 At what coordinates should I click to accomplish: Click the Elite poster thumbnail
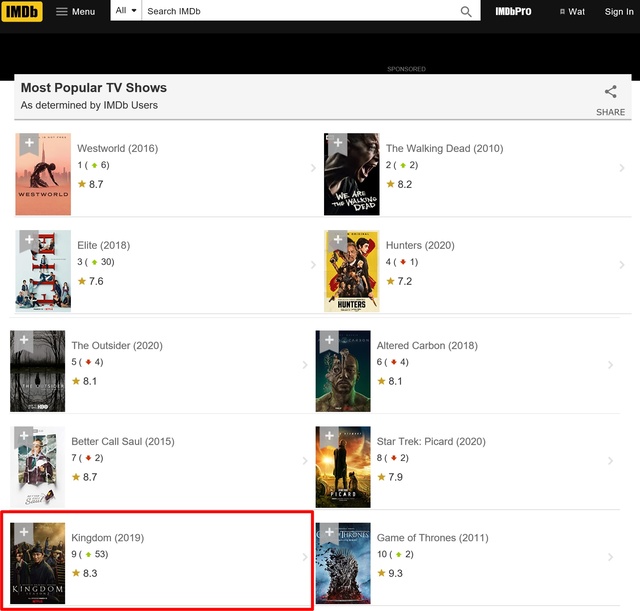43,271
